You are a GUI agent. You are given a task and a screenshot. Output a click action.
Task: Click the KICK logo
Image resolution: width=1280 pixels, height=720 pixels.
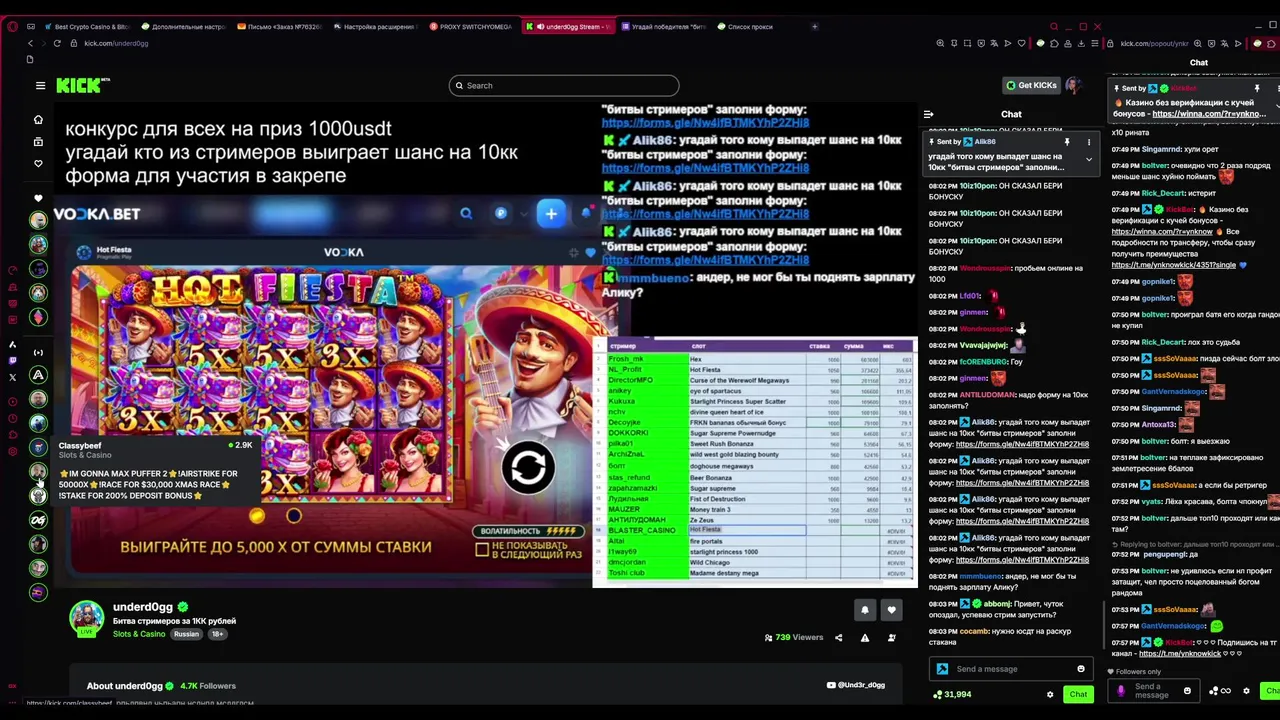tap(83, 86)
